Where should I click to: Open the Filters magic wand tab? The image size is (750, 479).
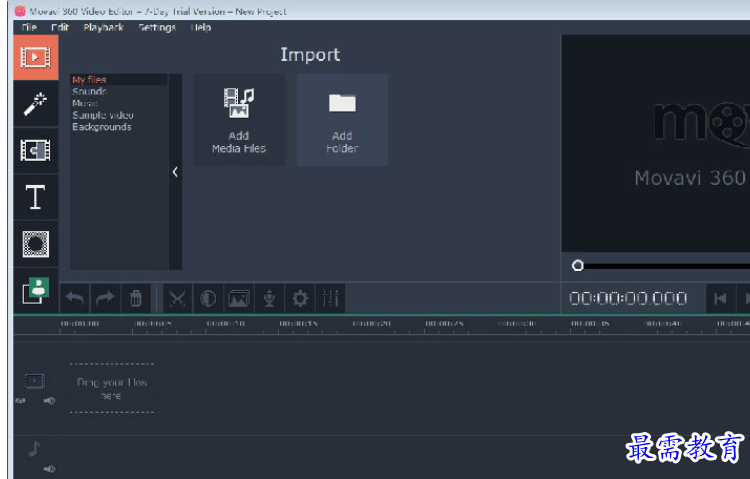(x=35, y=104)
